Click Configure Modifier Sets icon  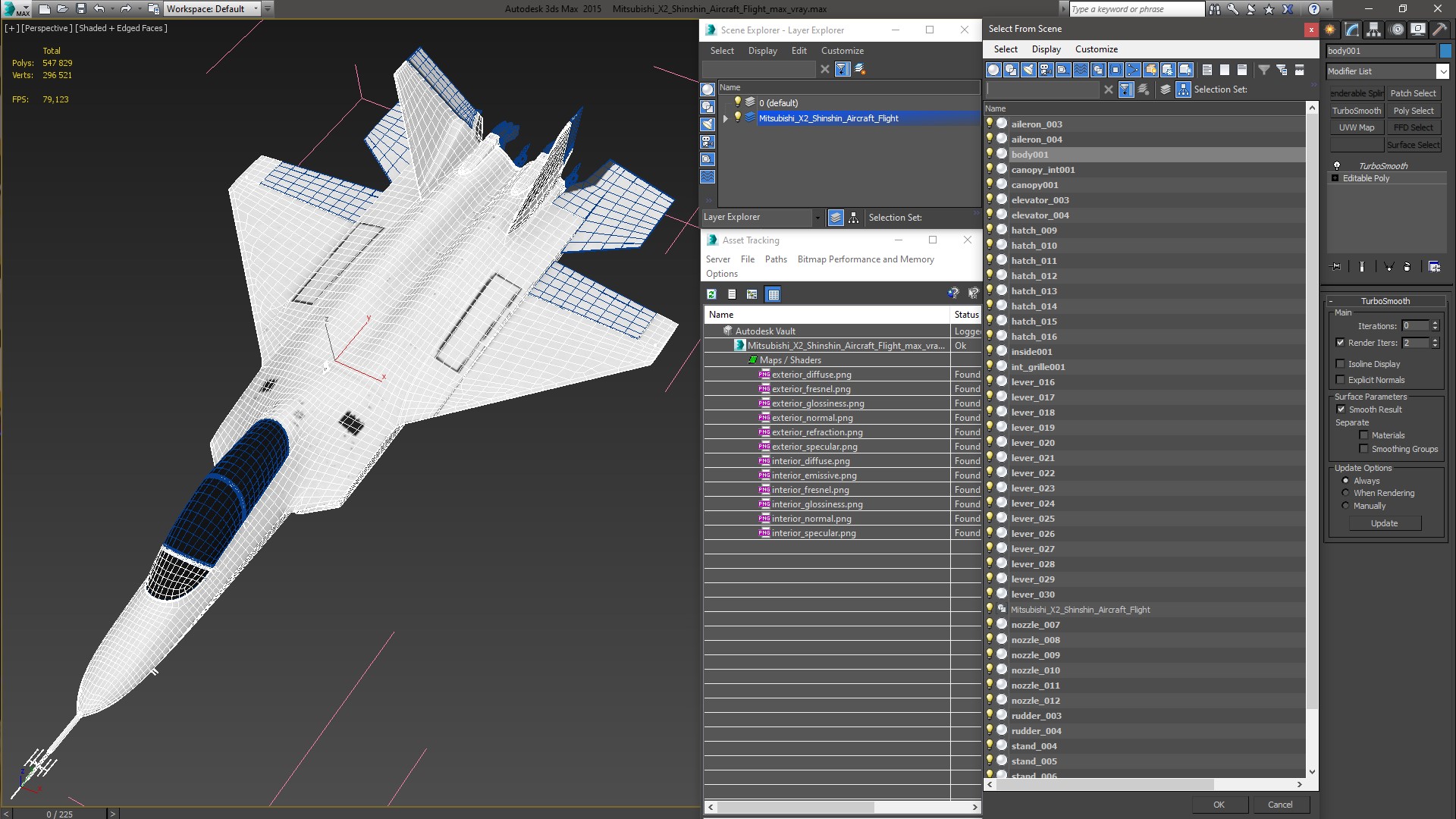pyautogui.click(x=1434, y=267)
